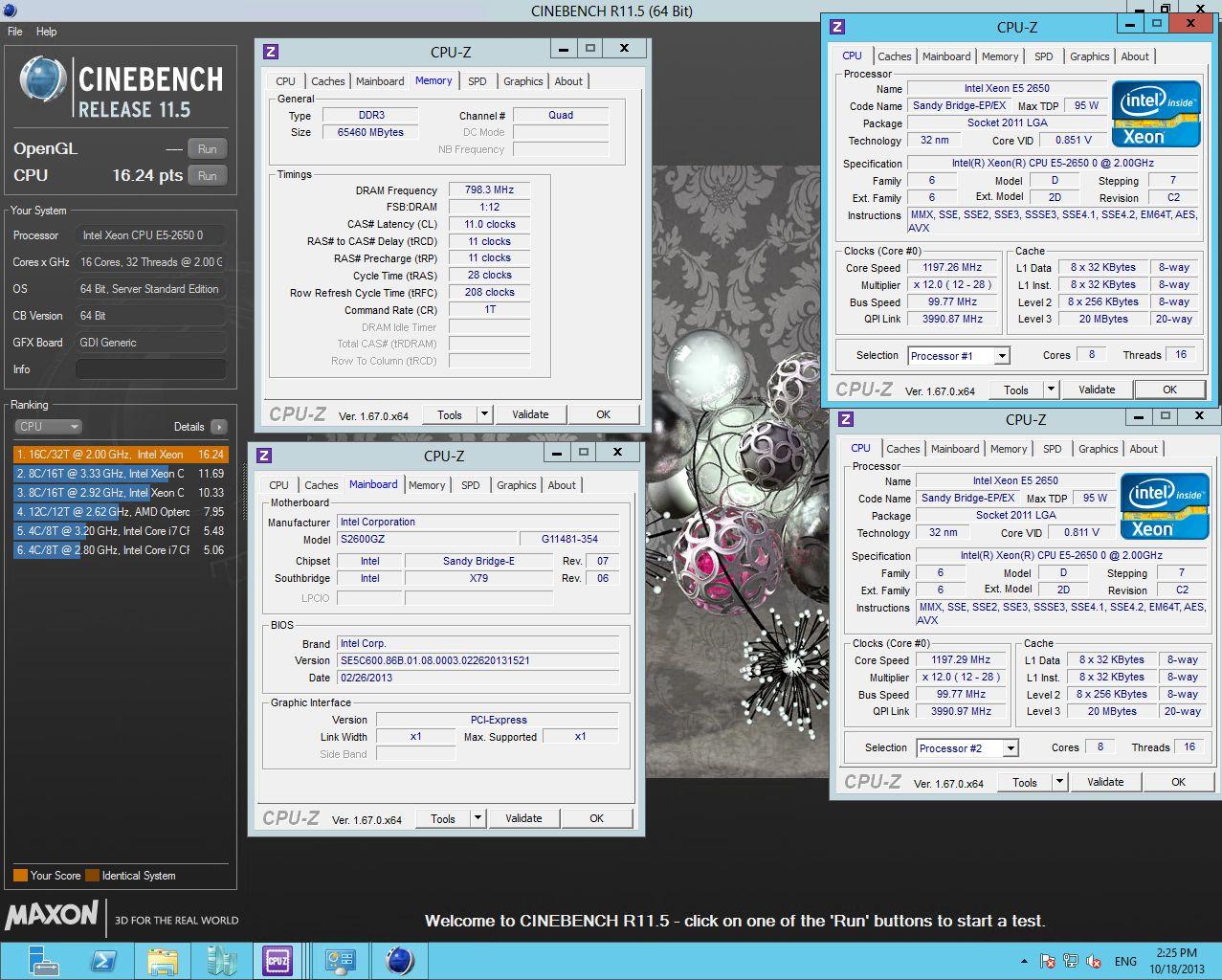
Task: Click the Z icon on Mainboard CPU-Z window title
Action: (264, 456)
